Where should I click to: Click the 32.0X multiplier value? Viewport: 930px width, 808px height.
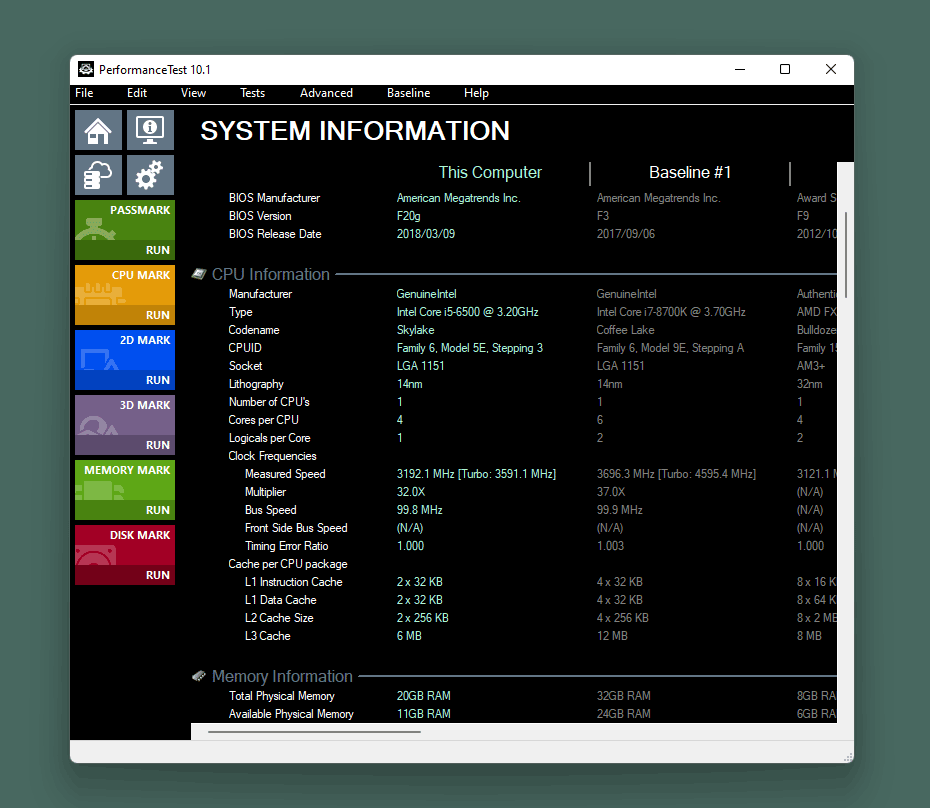[410, 492]
